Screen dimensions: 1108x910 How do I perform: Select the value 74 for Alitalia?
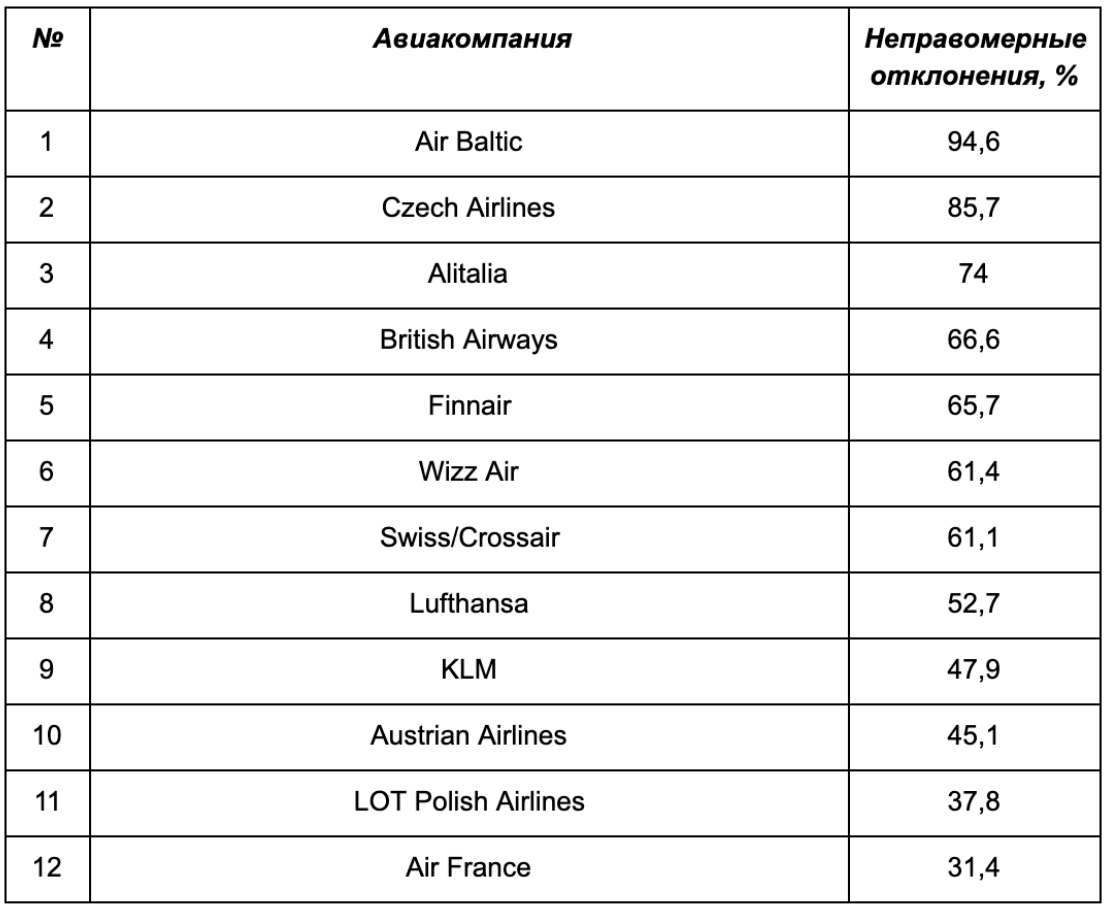coord(973,273)
